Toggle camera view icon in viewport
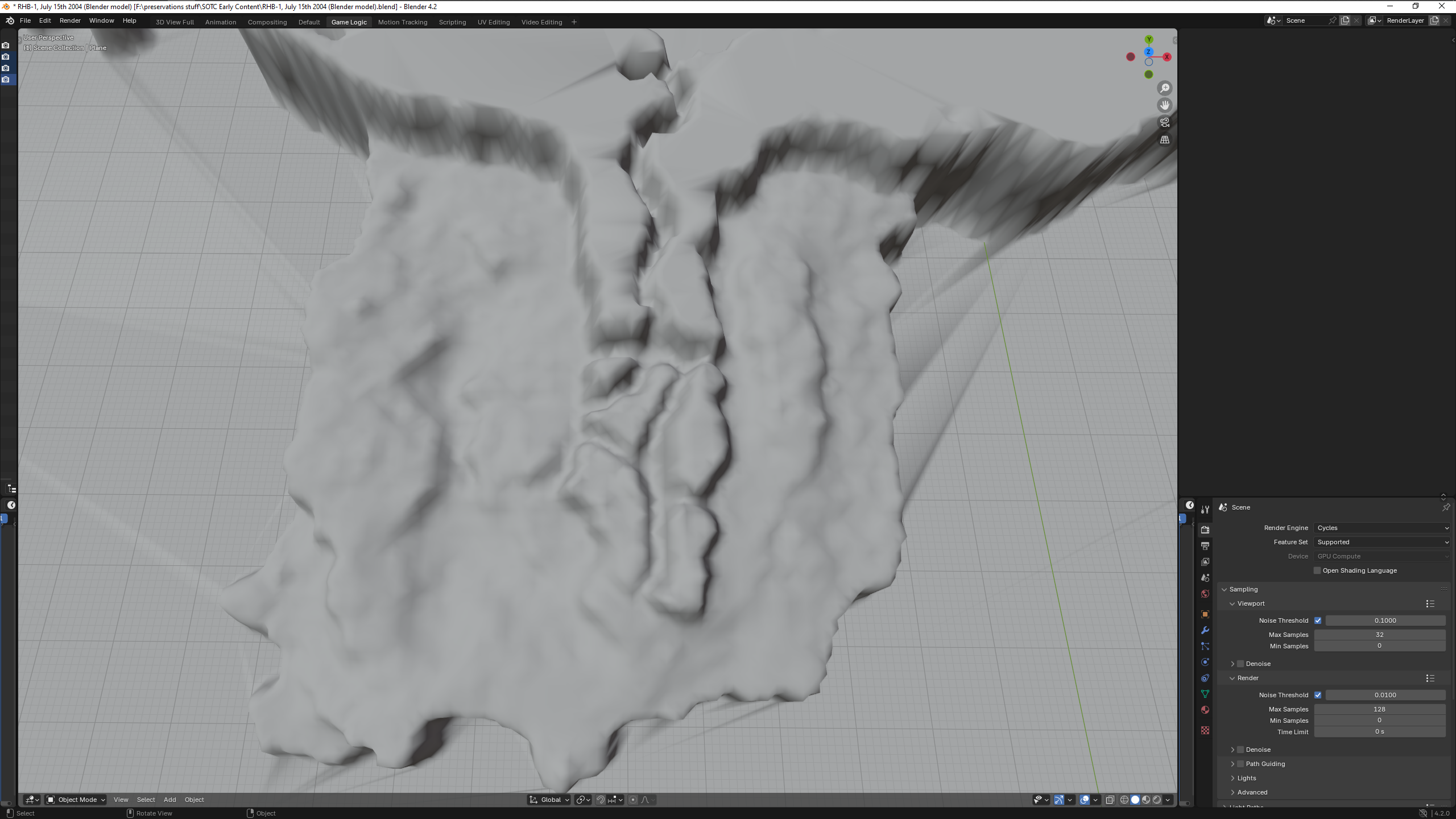The width and height of the screenshot is (1456, 819). (x=1164, y=122)
